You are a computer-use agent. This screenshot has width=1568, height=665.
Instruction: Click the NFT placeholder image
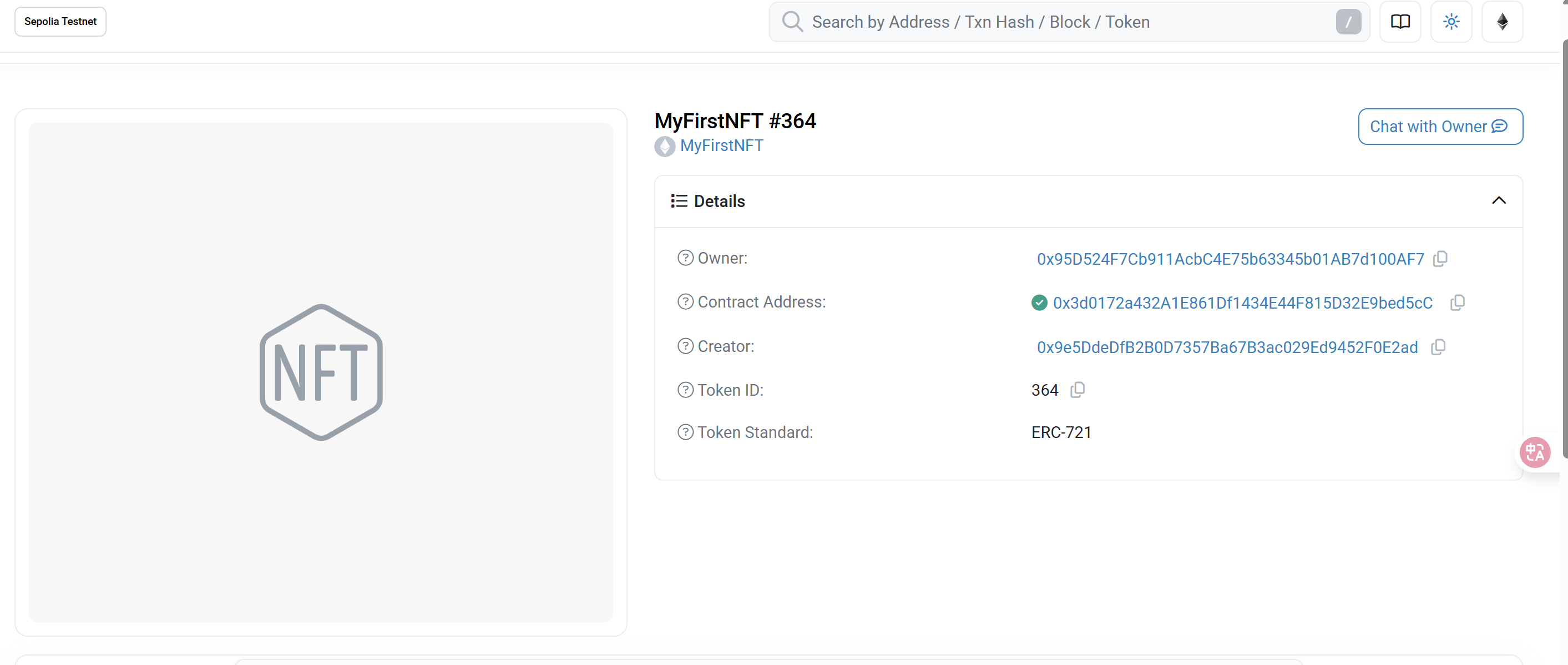(321, 372)
